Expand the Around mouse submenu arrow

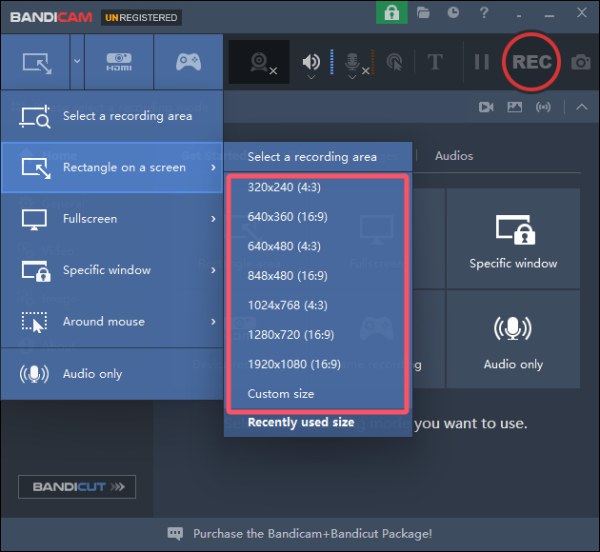tap(213, 321)
